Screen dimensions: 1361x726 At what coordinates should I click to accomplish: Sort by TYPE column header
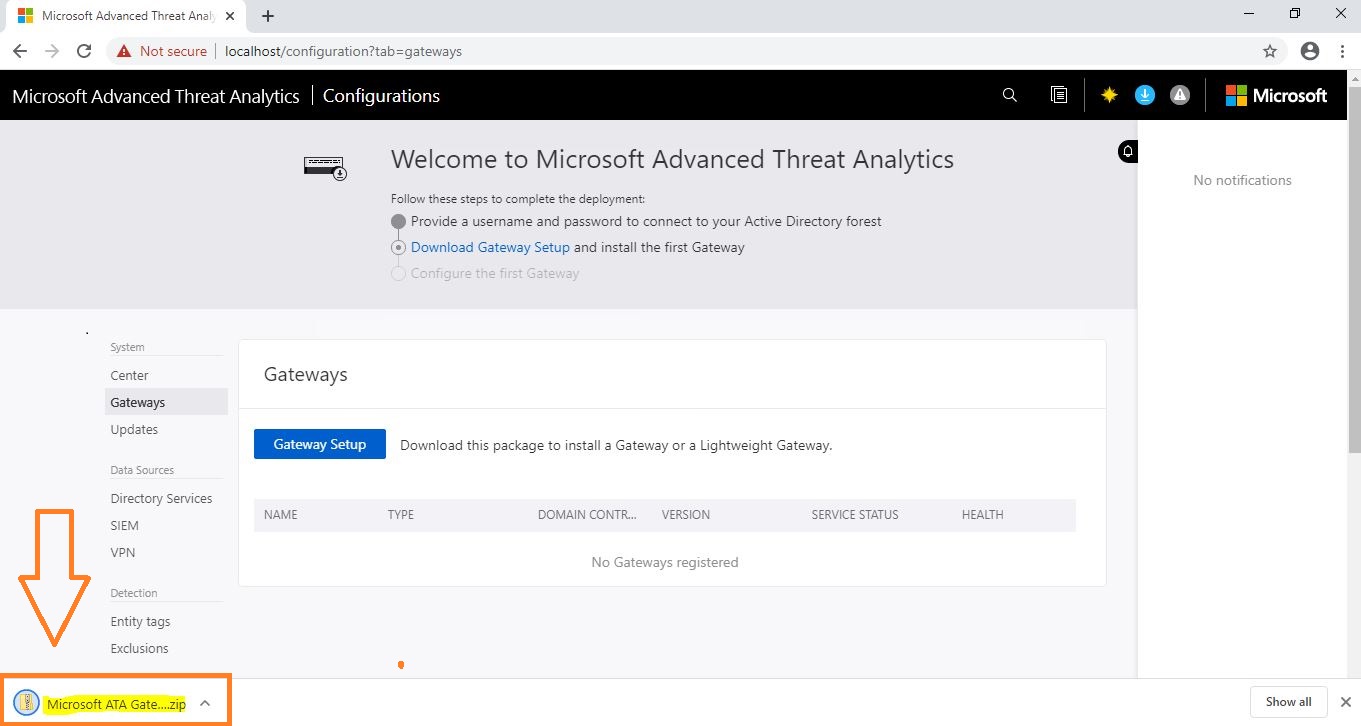(401, 515)
